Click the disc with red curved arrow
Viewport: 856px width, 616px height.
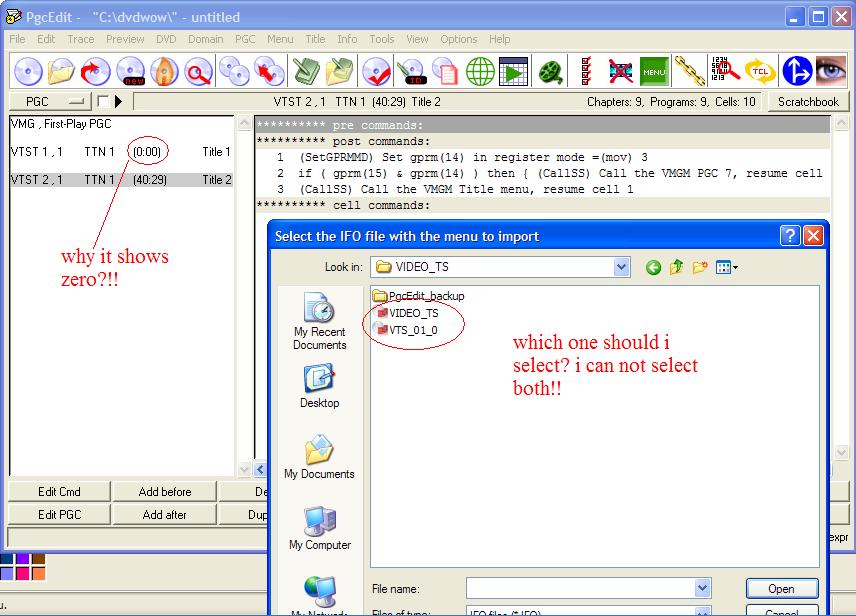tap(96, 72)
